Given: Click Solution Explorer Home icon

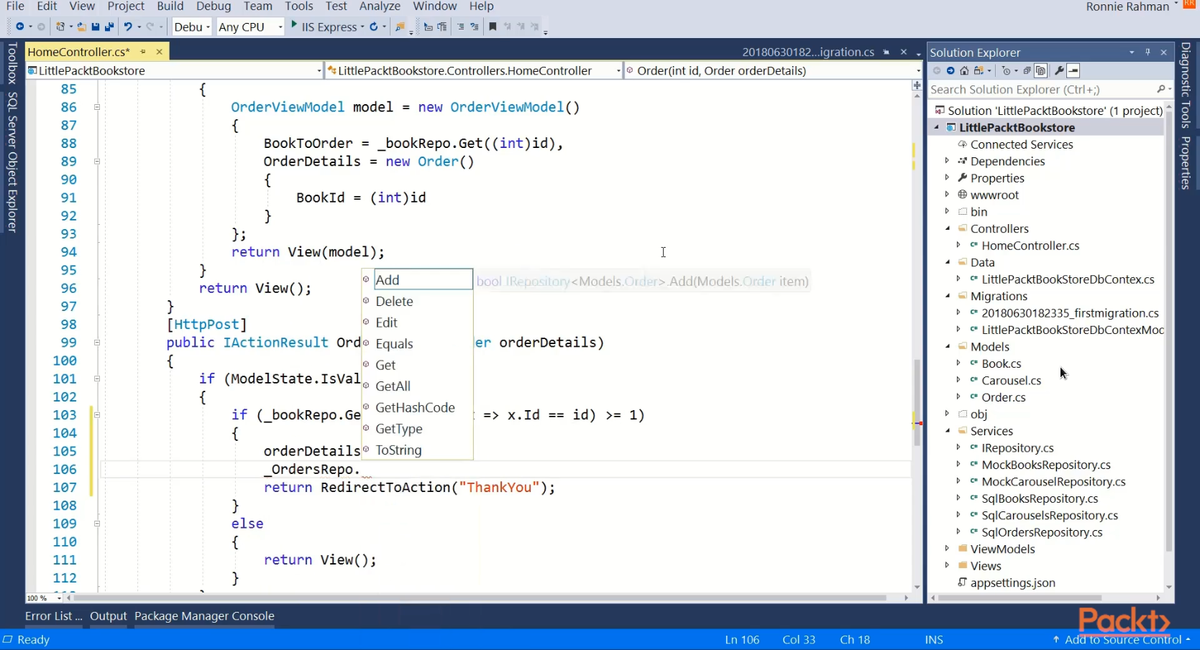Looking at the screenshot, I should point(964,71).
